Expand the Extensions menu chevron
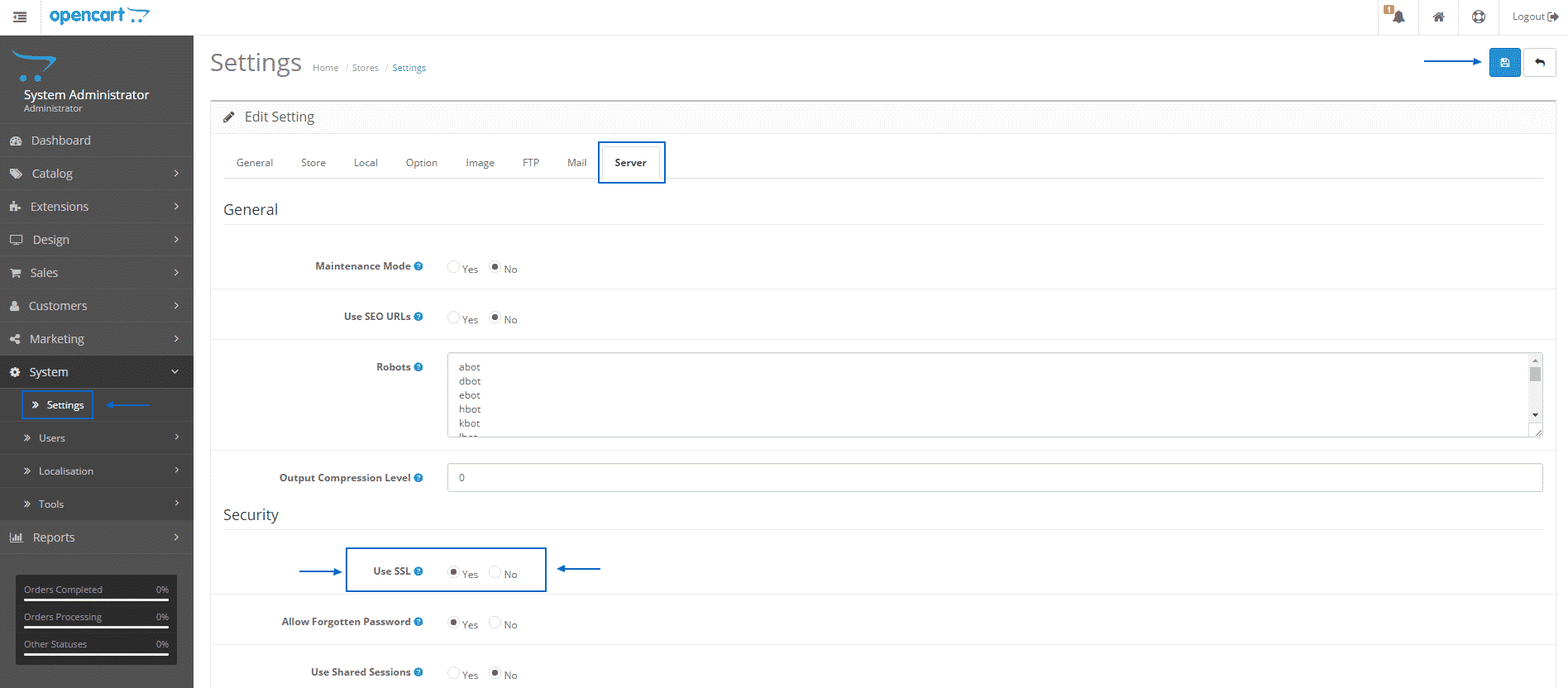This screenshot has width=1568, height=688. pyautogui.click(x=176, y=206)
